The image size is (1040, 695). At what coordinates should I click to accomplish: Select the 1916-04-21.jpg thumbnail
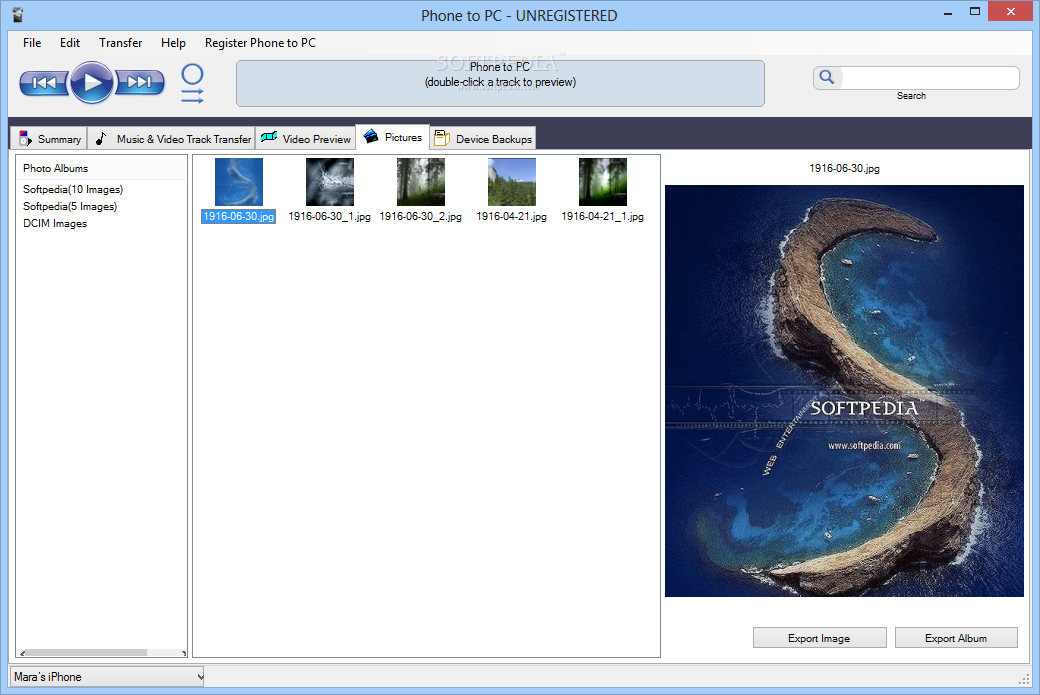[511, 182]
